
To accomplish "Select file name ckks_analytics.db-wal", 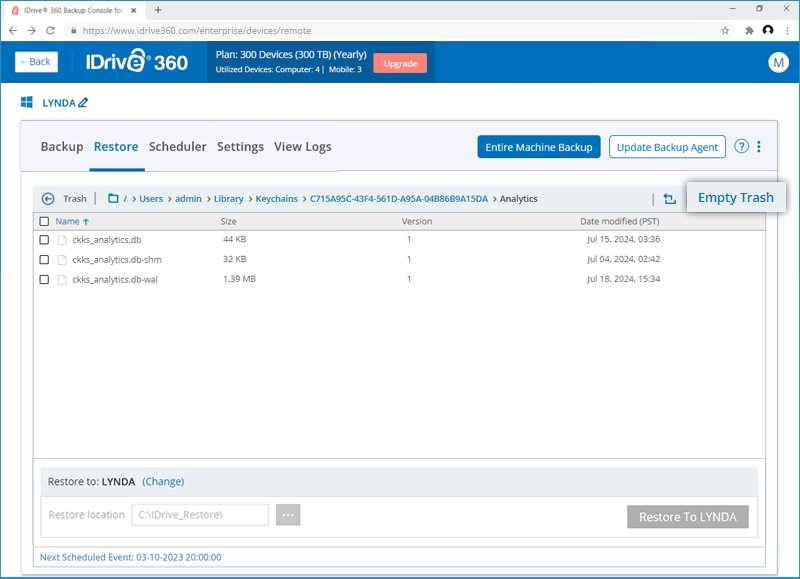I will 115,280.
